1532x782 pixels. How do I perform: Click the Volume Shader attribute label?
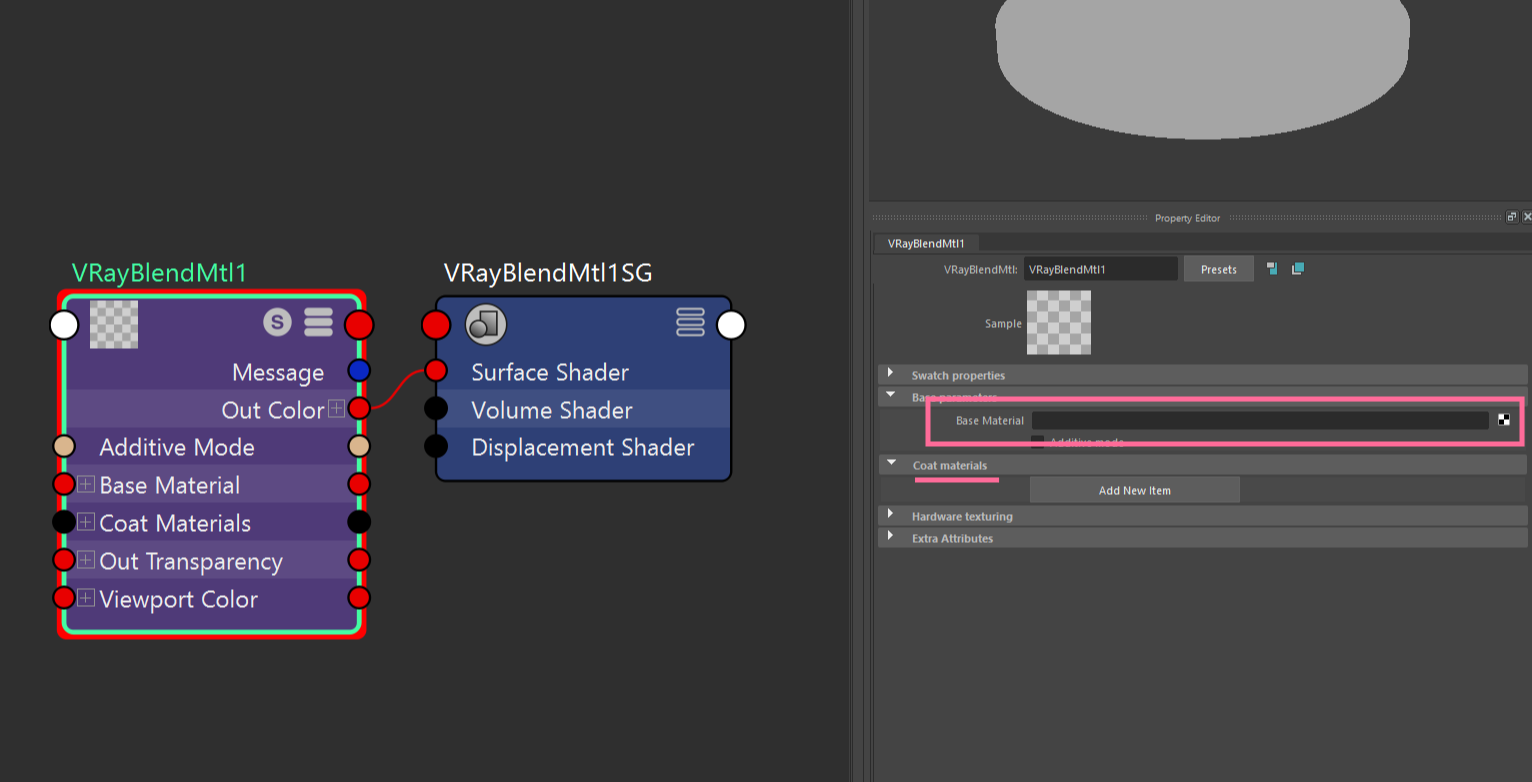click(x=552, y=410)
